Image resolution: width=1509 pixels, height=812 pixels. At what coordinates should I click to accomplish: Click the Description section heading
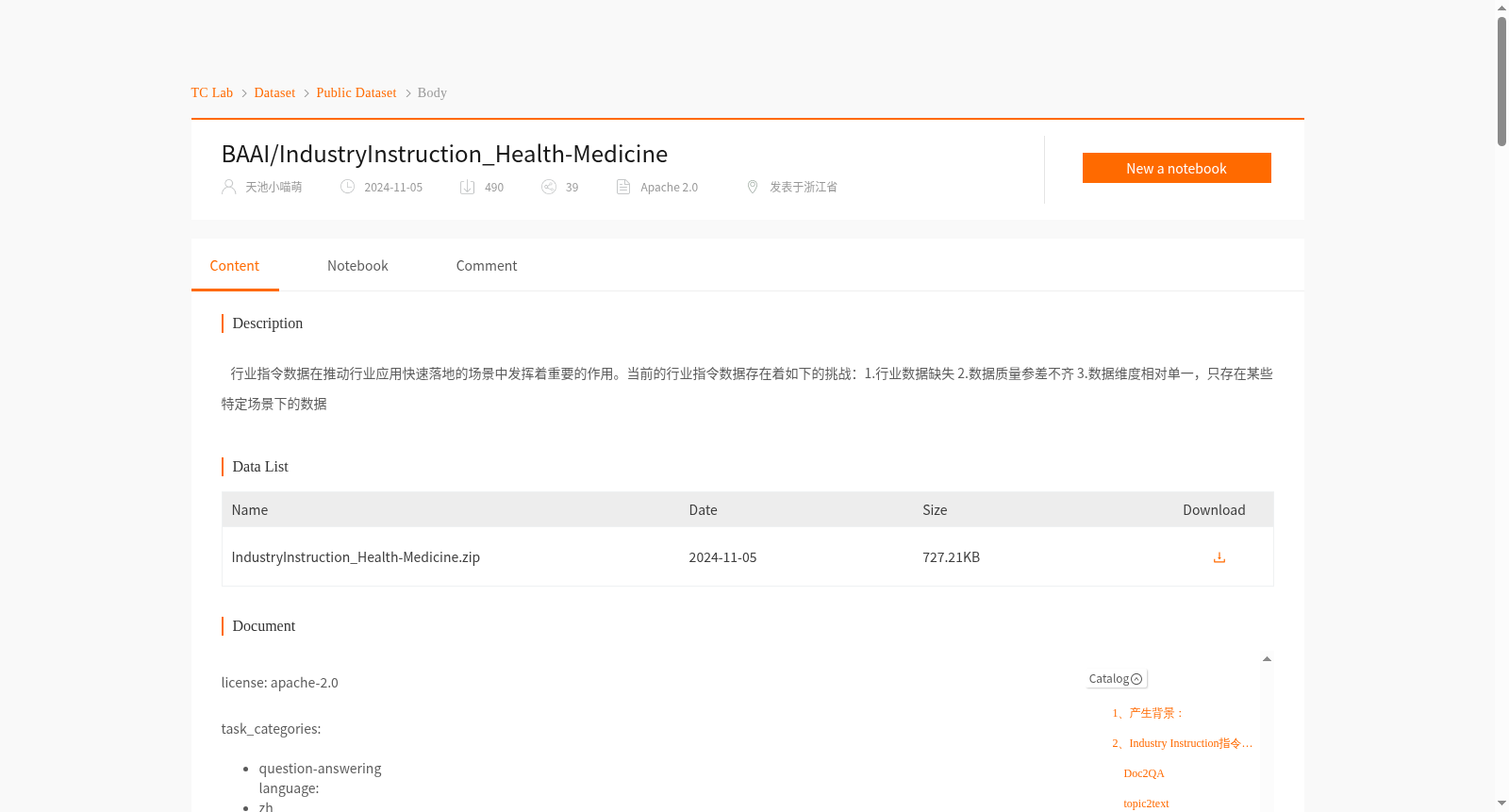tap(268, 323)
